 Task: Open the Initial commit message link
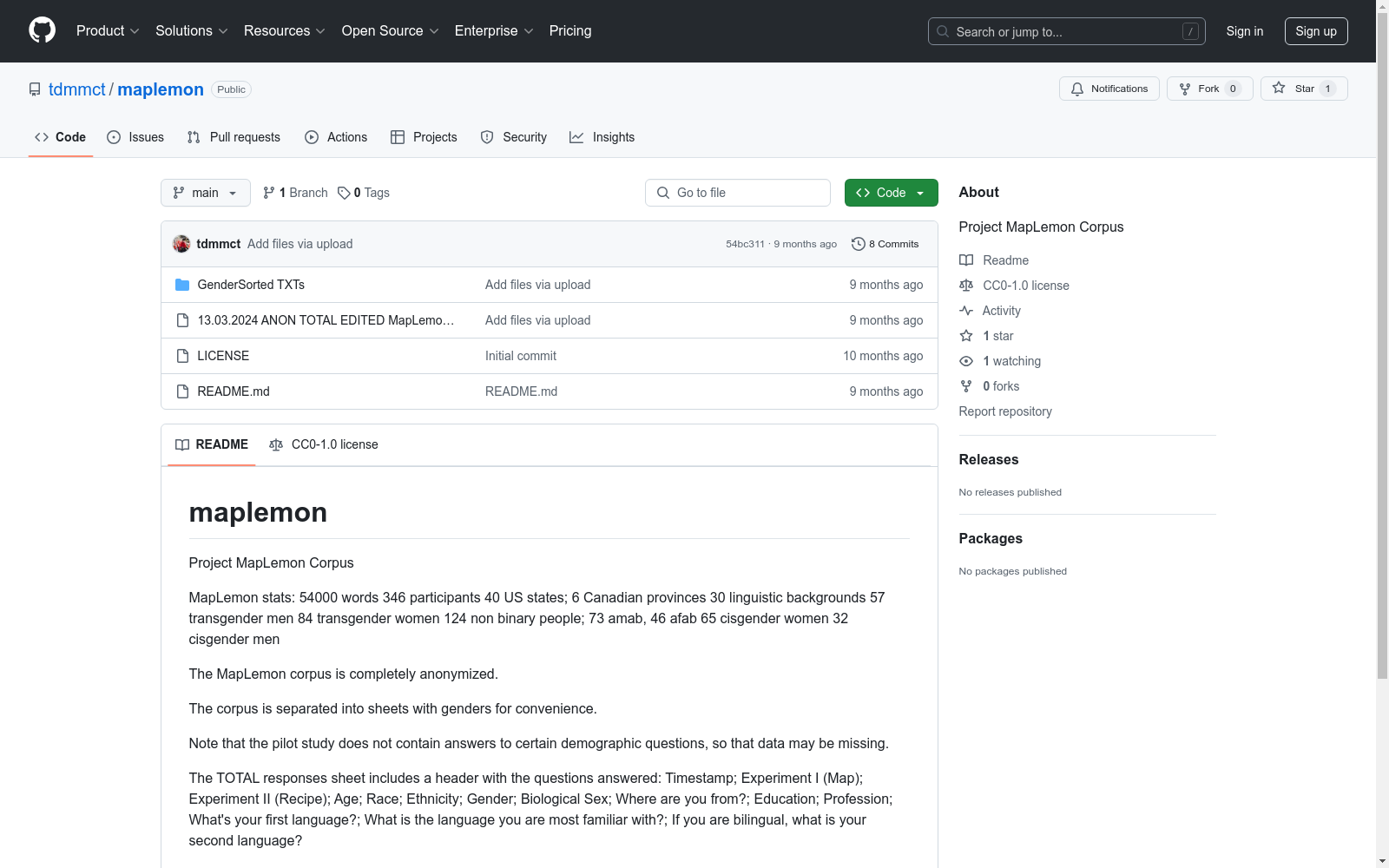tap(521, 356)
